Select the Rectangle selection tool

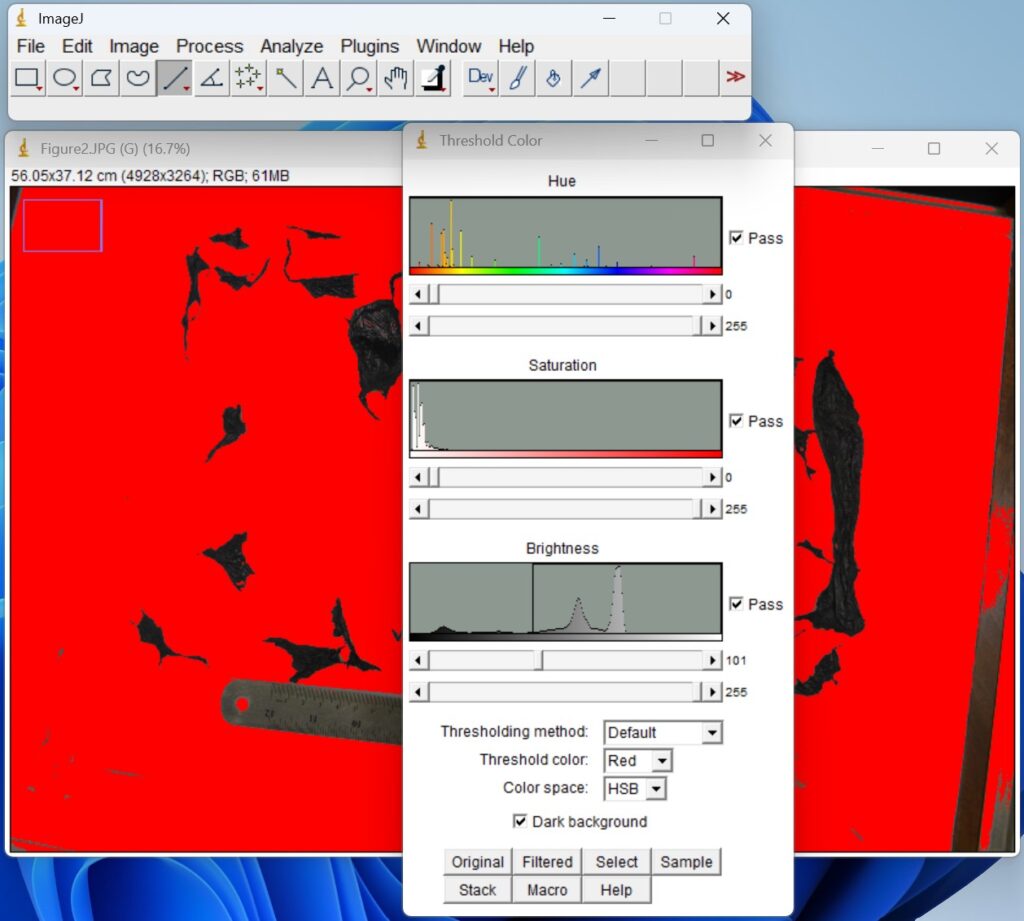coord(27,78)
